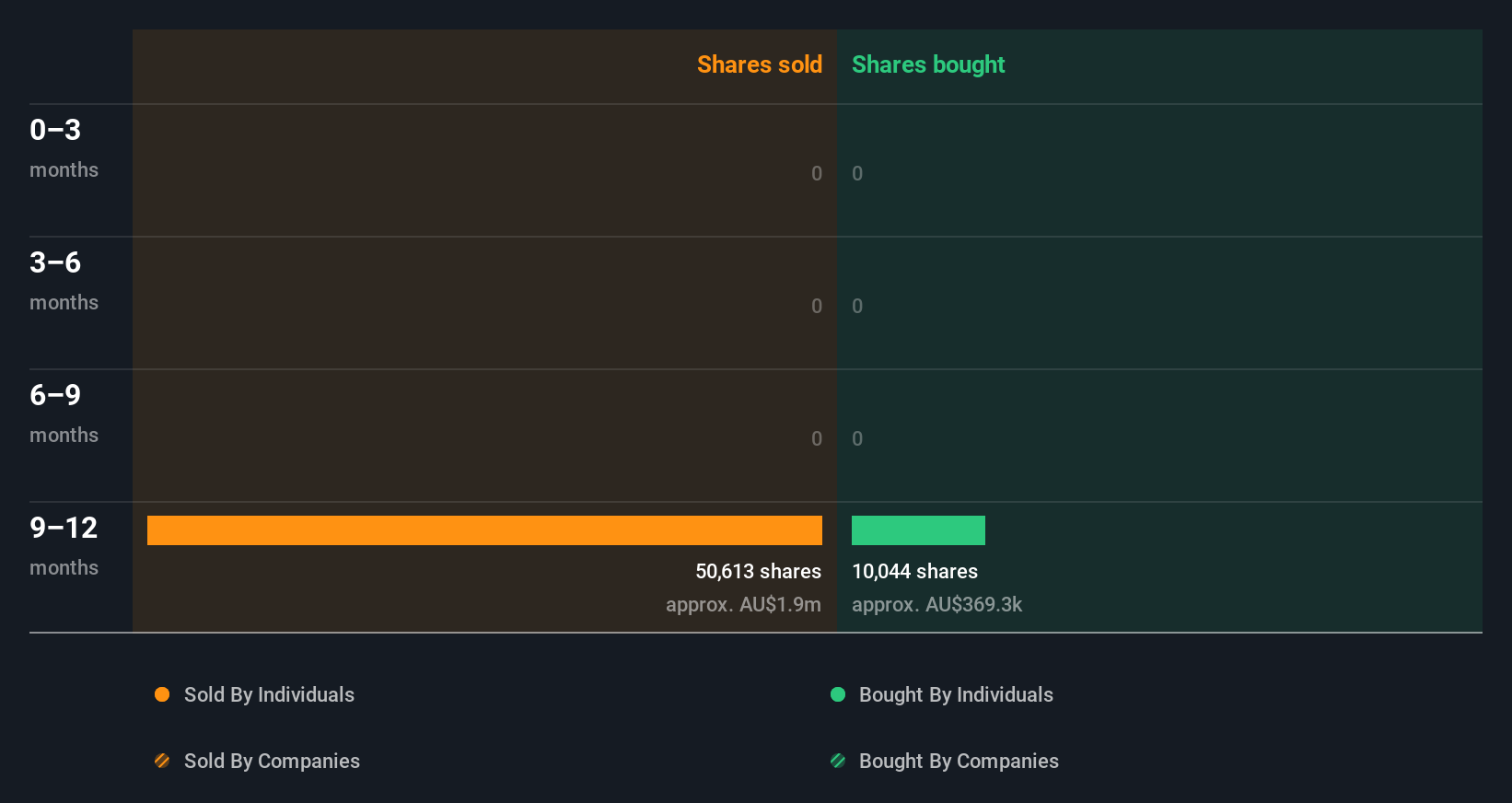
Task: Select the 0–3 months row label
Action: point(64,148)
